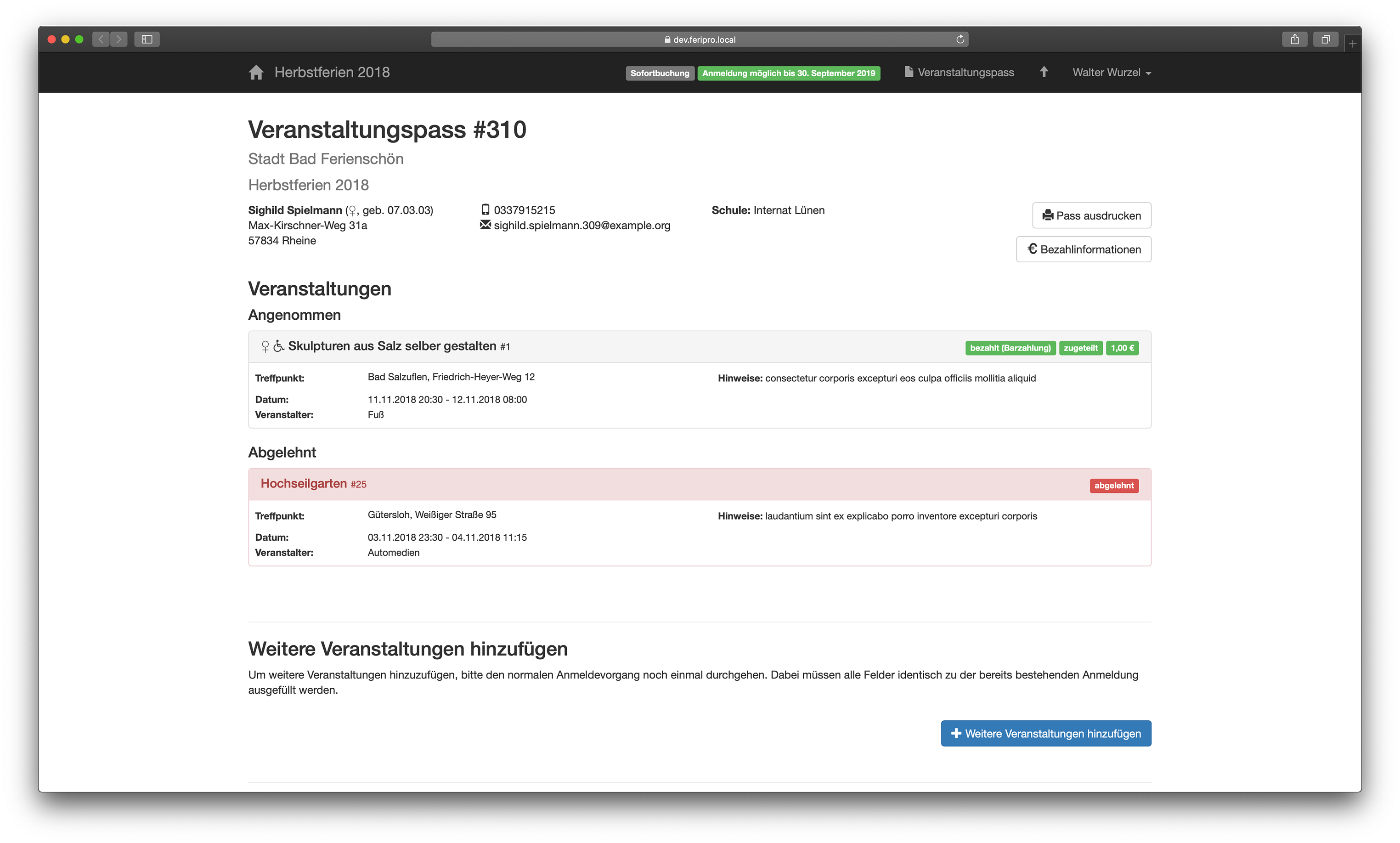The height and width of the screenshot is (843, 1400).
Task: Show all tabs overview icon
Action: (1325, 39)
